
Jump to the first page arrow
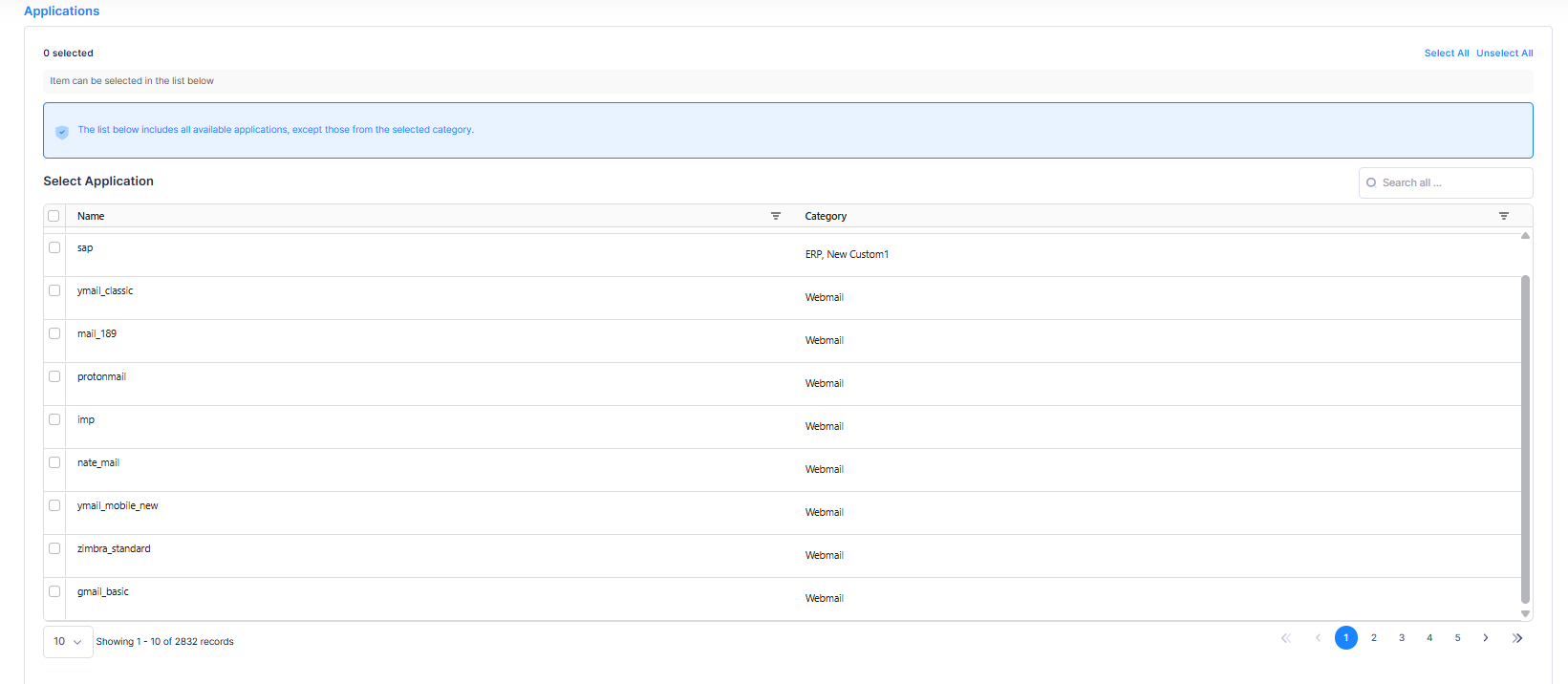click(1285, 638)
